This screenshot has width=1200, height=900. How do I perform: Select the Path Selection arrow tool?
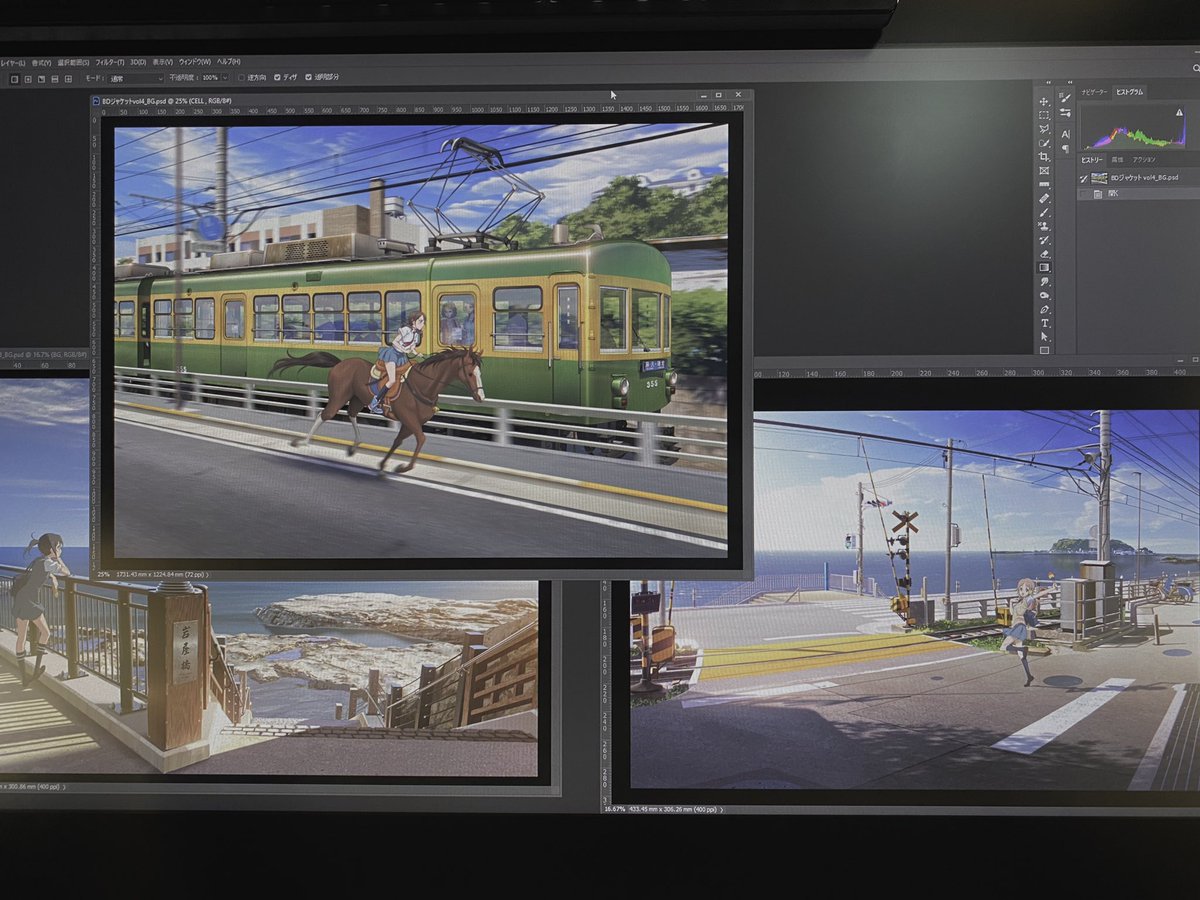[1044, 336]
